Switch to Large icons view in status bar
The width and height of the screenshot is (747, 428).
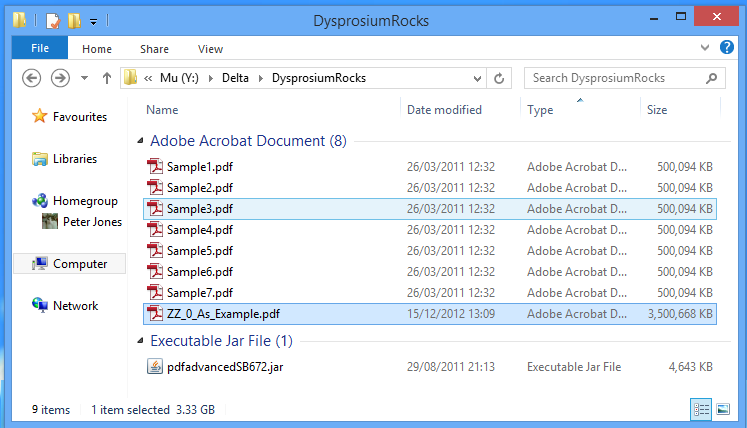click(723, 409)
